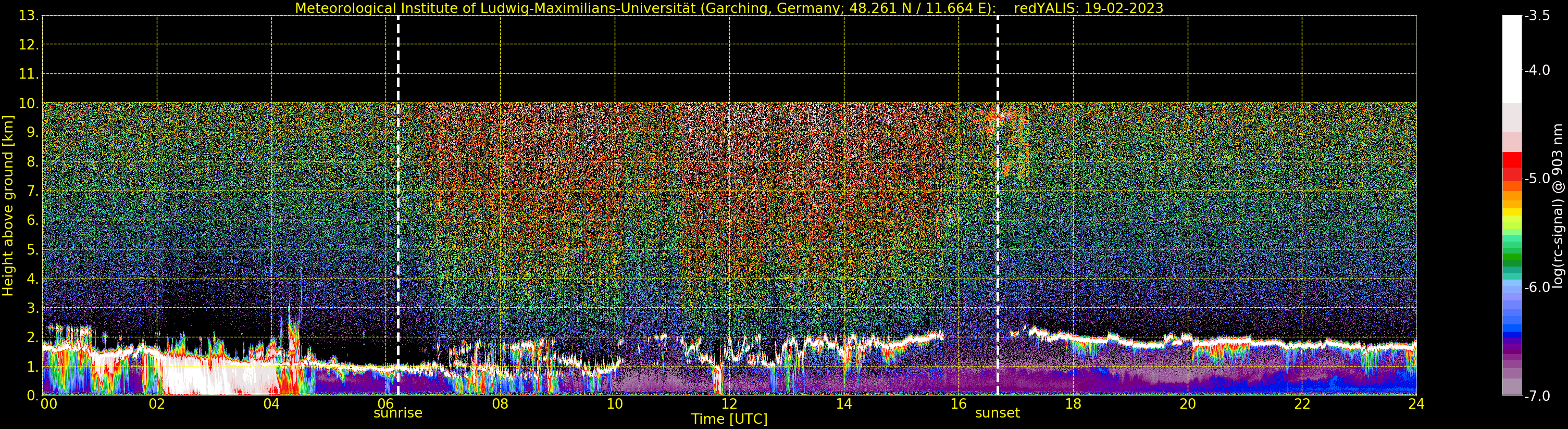Click the 'Height above ground [km]' axis label
The image size is (1568, 429).
point(8,206)
